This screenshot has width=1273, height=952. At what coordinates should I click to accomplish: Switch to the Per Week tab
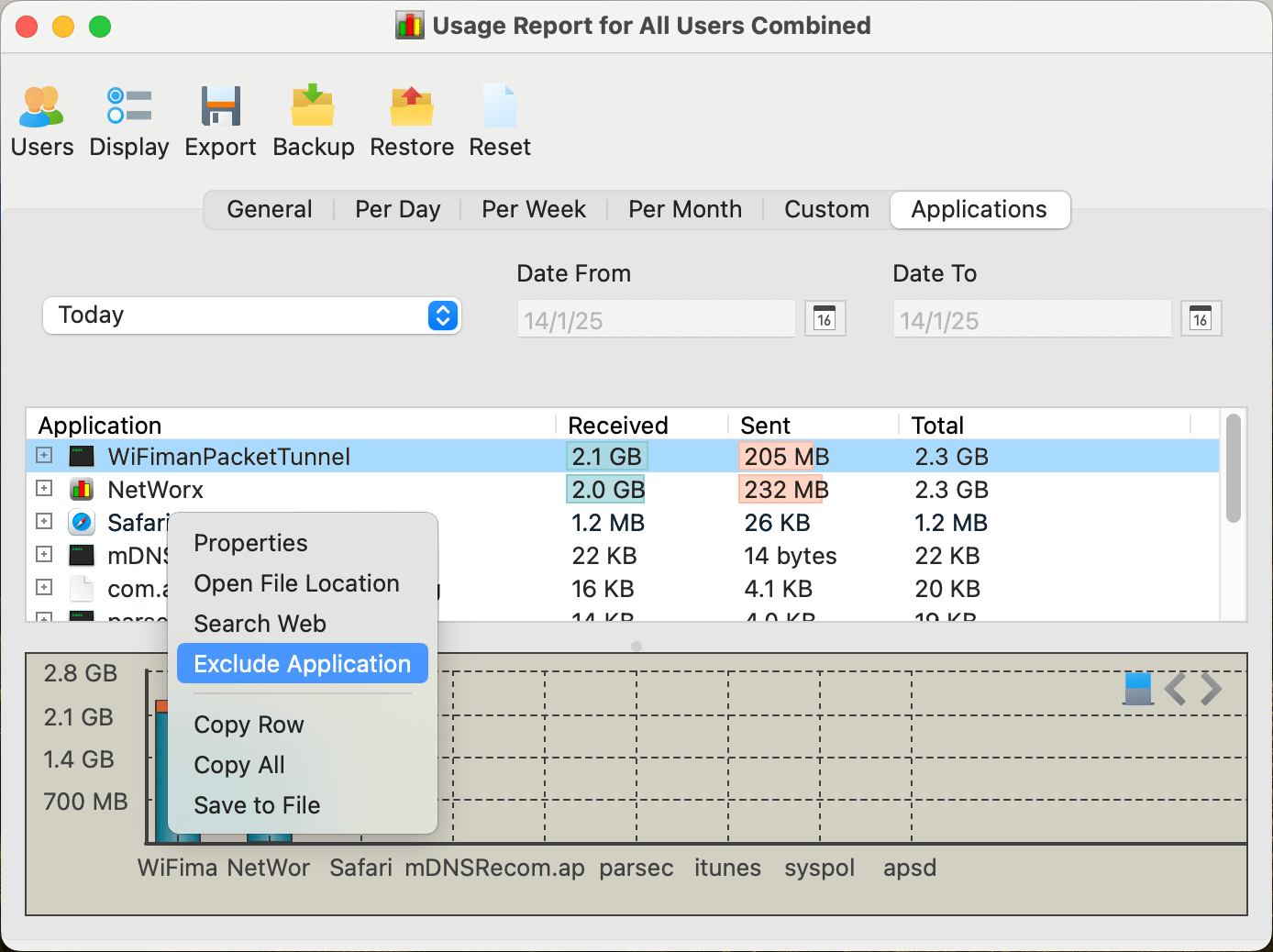pos(534,209)
